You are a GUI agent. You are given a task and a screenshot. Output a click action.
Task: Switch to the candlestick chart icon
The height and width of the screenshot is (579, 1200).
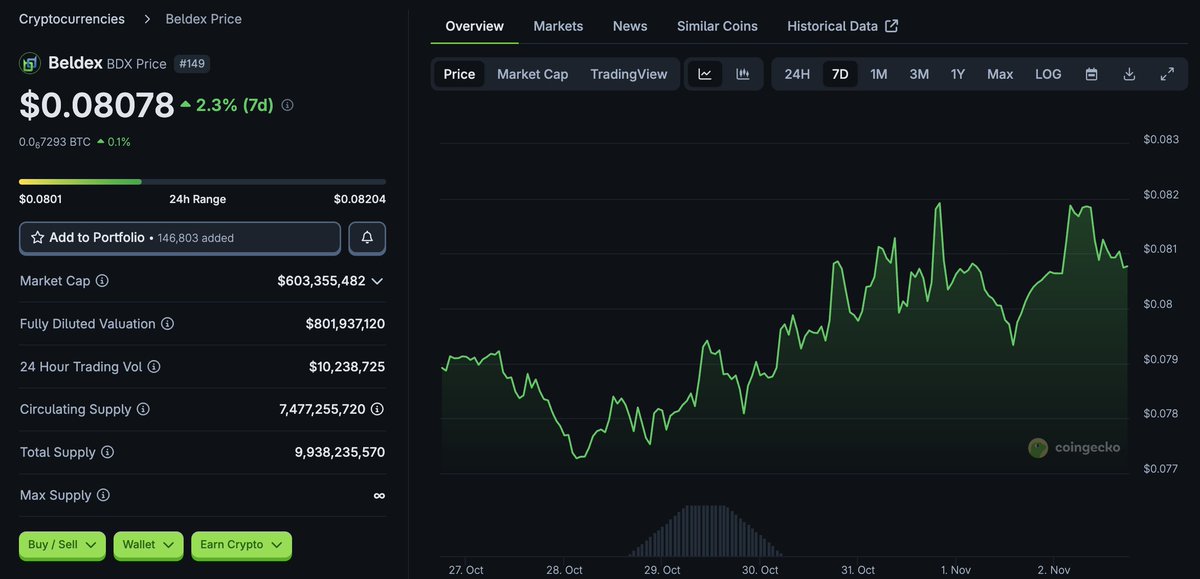[x=743, y=74]
